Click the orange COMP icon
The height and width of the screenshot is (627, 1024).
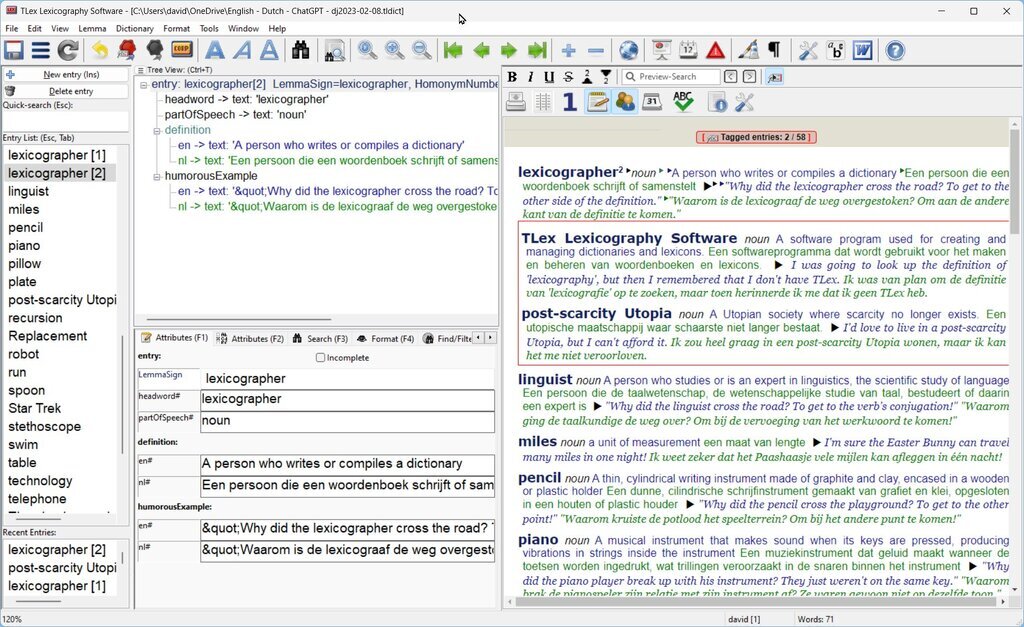click(182, 50)
